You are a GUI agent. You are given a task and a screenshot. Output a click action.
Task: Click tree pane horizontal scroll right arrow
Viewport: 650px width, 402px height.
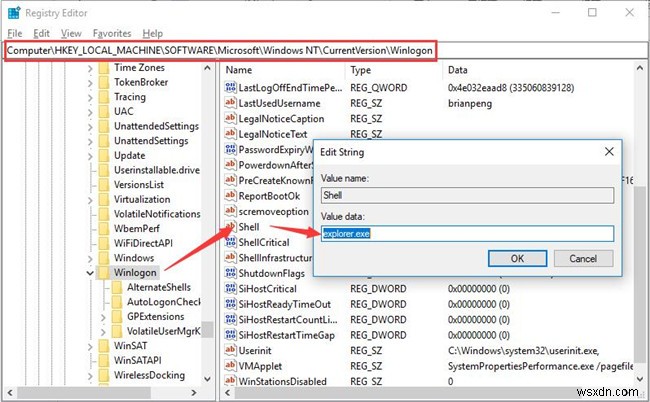click(x=194, y=392)
